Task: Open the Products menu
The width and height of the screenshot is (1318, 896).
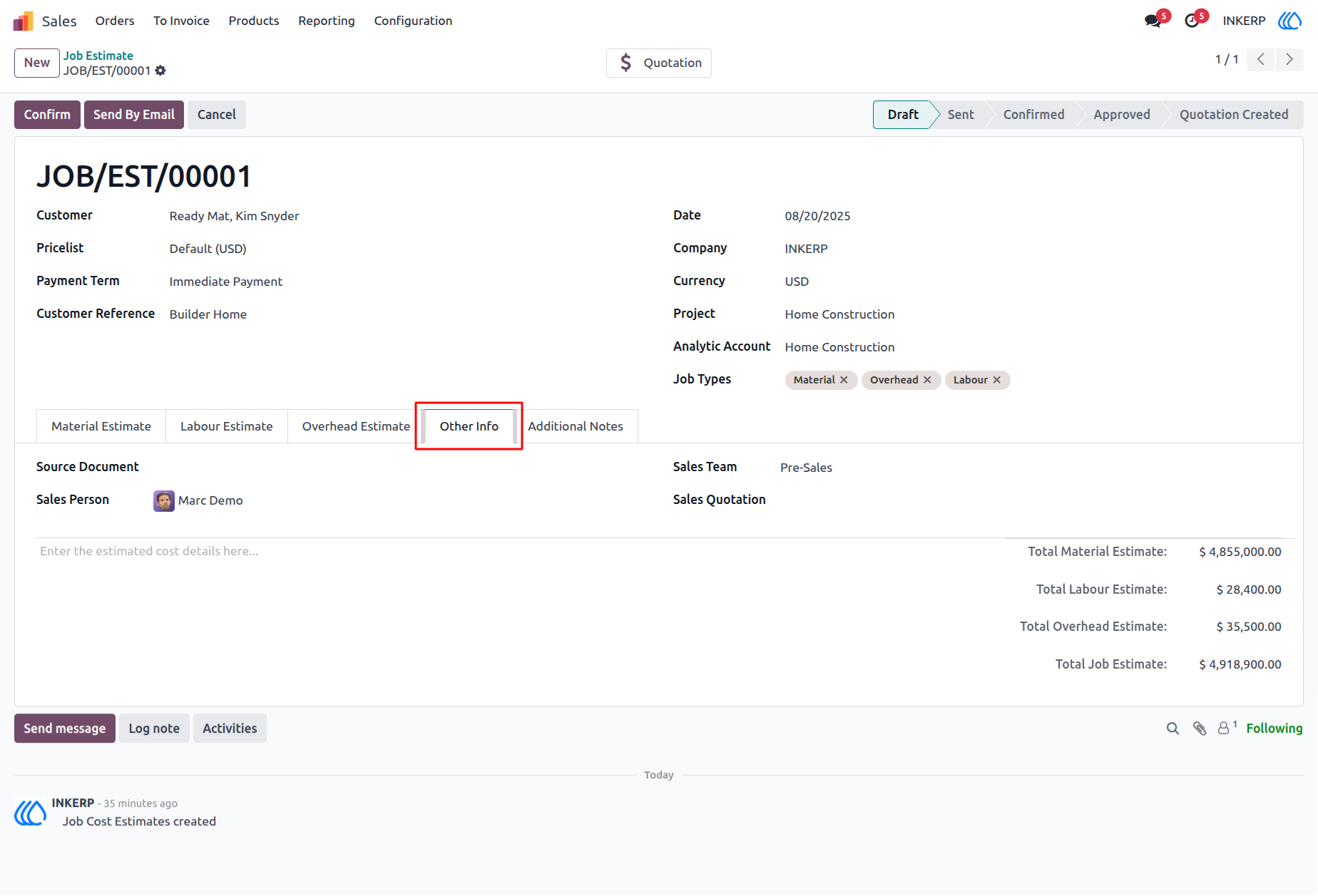Action: (x=254, y=21)
